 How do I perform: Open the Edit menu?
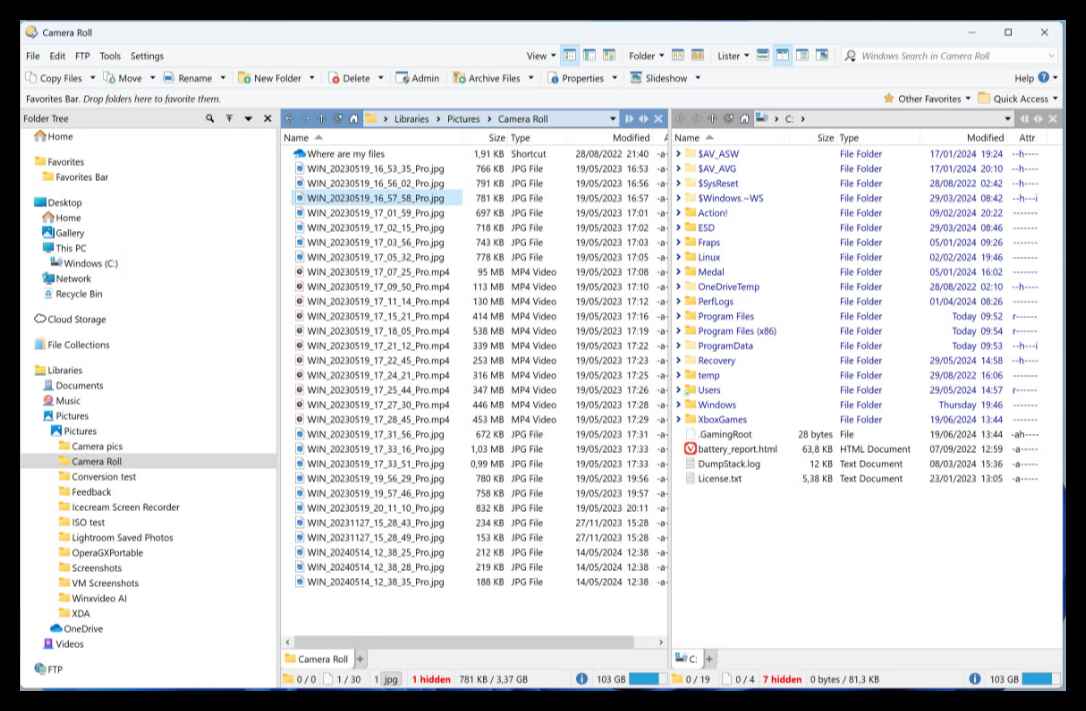[x=57, y=56]
